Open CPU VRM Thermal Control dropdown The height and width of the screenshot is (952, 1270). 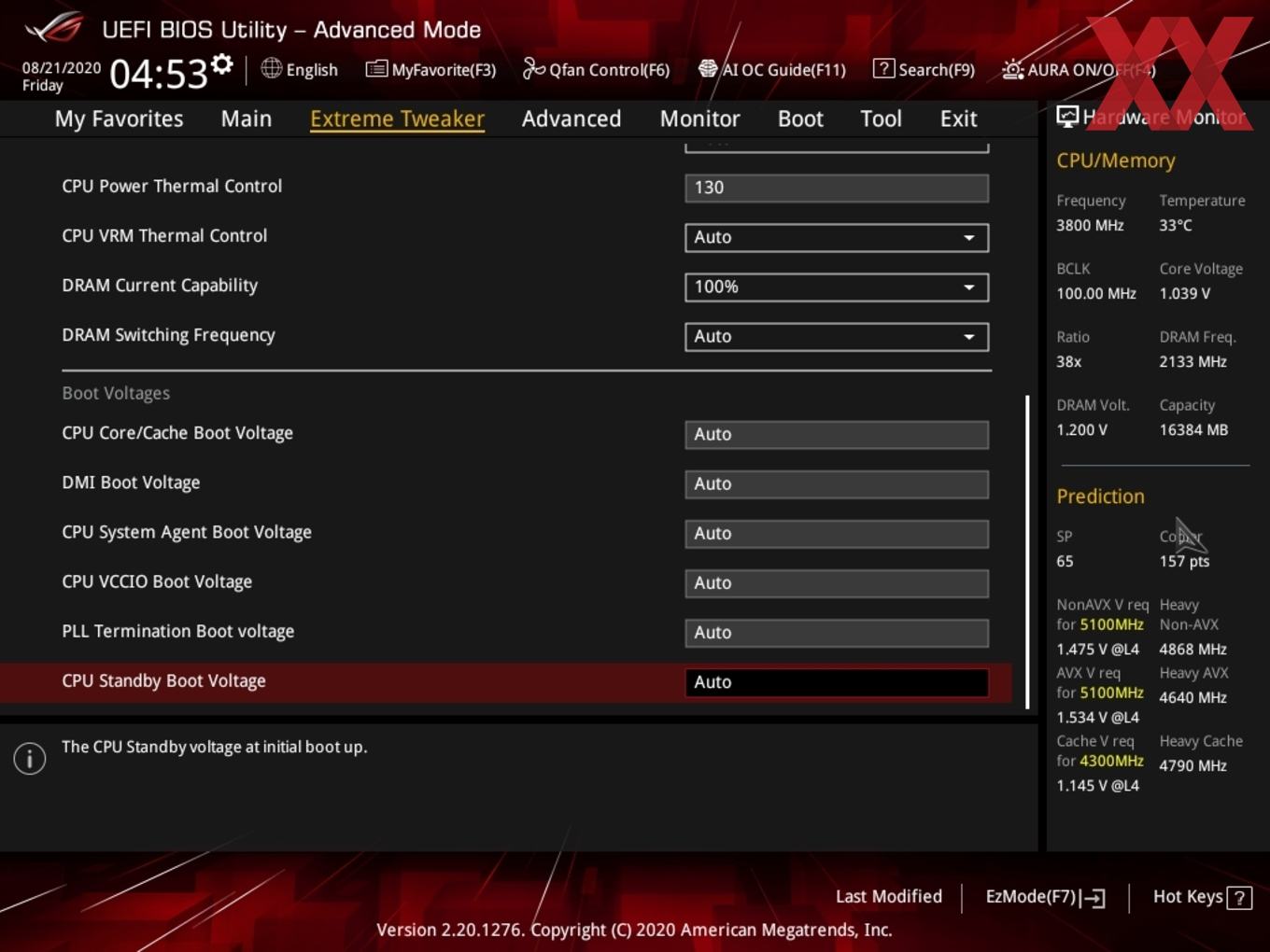click(837, 237)
